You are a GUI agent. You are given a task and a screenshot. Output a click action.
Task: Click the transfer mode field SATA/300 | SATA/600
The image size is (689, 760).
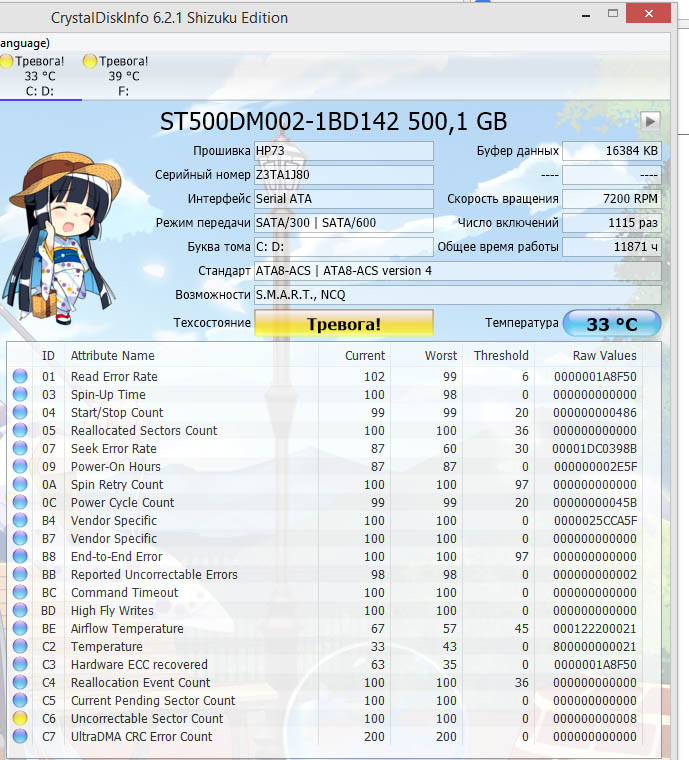(x=344, y=222)
